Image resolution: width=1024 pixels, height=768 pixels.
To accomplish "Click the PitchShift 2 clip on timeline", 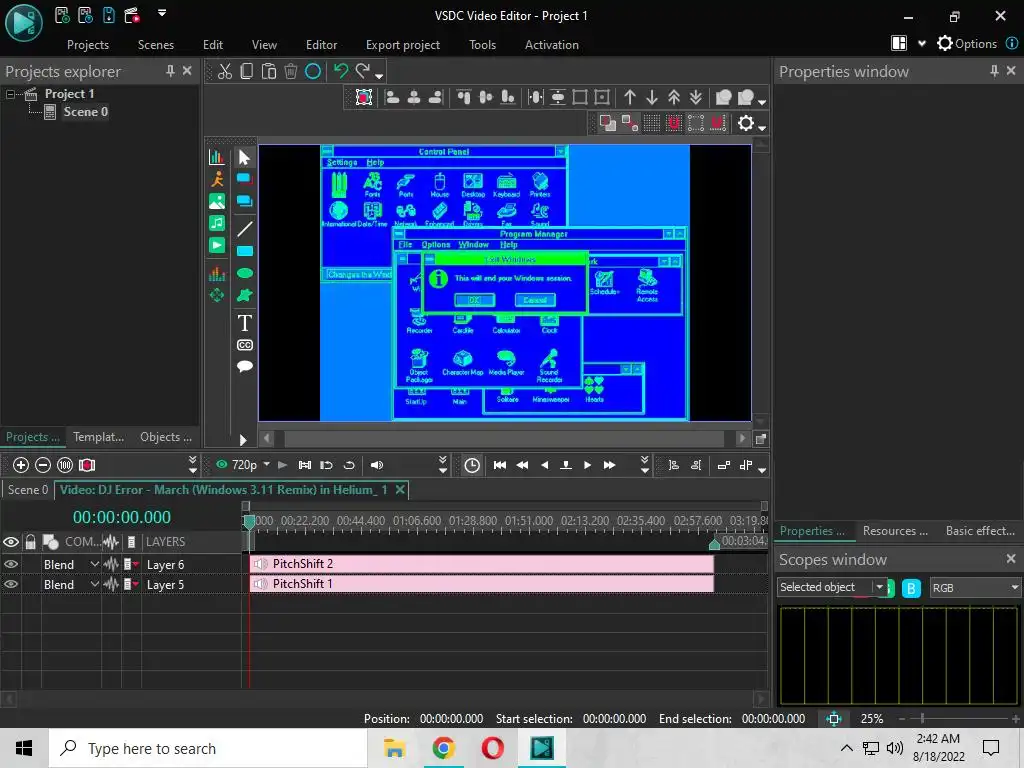I will tap(482, 564).
